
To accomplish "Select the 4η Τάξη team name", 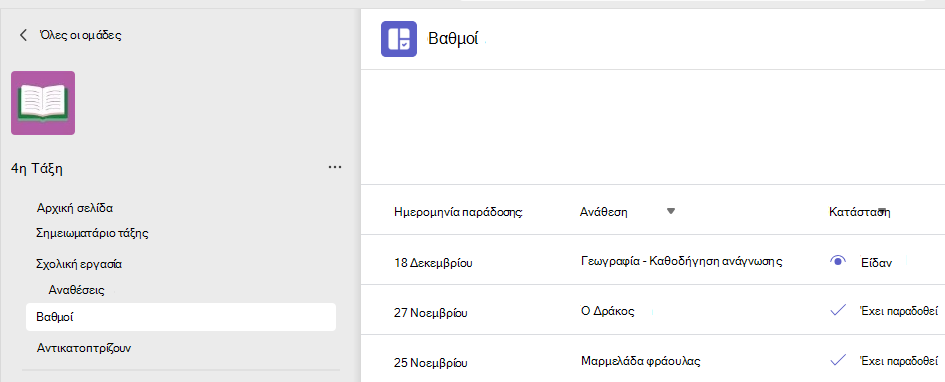I will pyautogui.click(x=37, y=169).
